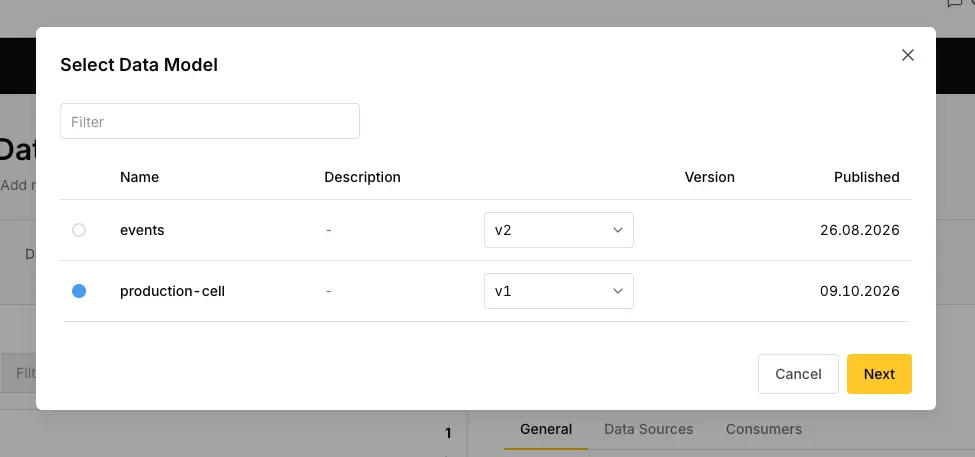This screenshot has height=457, width=975.
Task: Open the production-cell version dropdown showing v1
Action: click(558, 291)
